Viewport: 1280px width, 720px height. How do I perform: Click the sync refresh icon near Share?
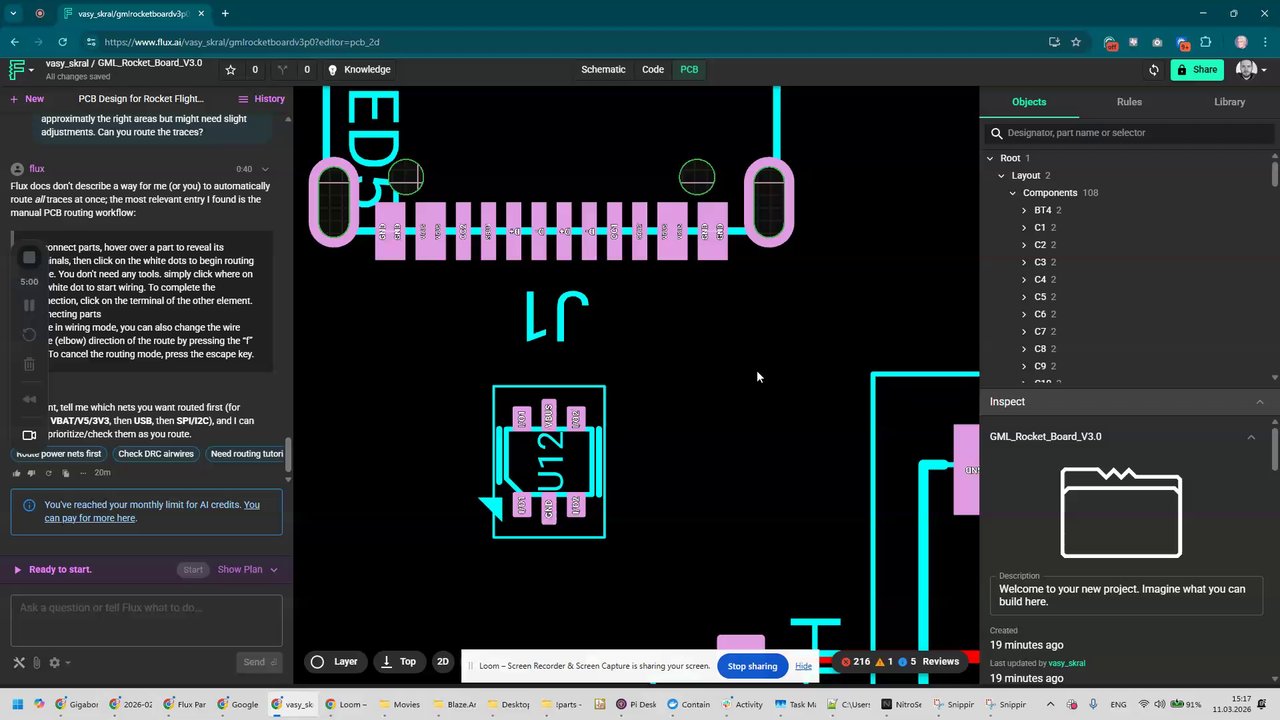pyautogui.click(x=1154, y=70)
